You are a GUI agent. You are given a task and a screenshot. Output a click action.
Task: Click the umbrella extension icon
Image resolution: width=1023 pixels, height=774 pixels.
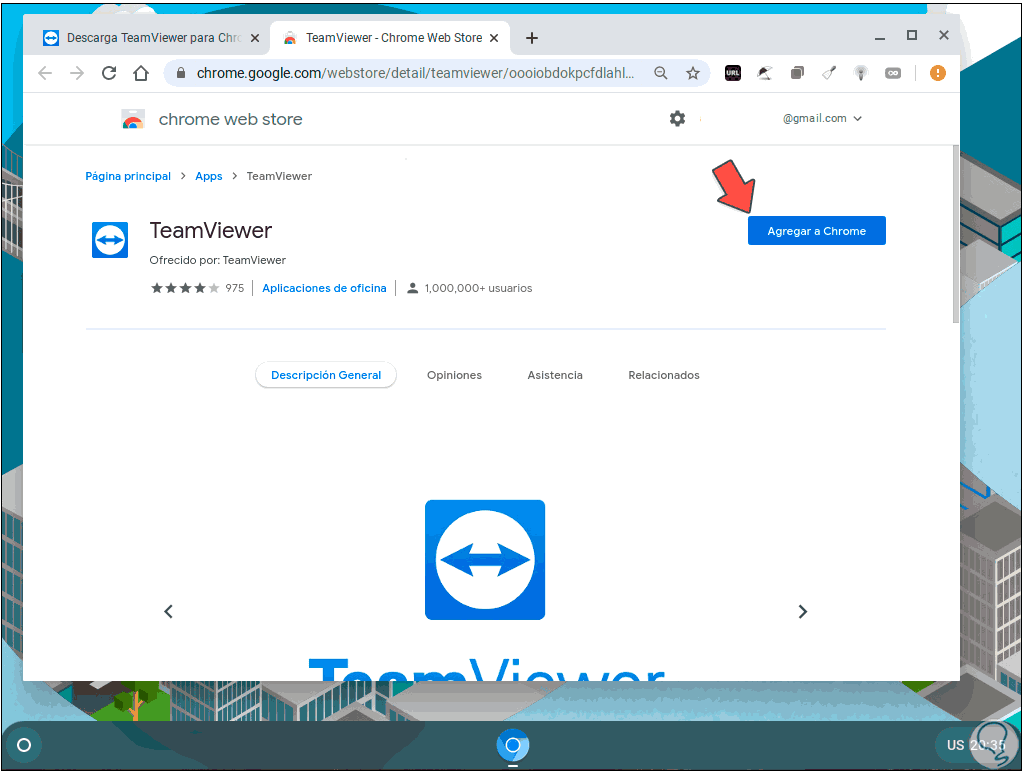(765, 73)
